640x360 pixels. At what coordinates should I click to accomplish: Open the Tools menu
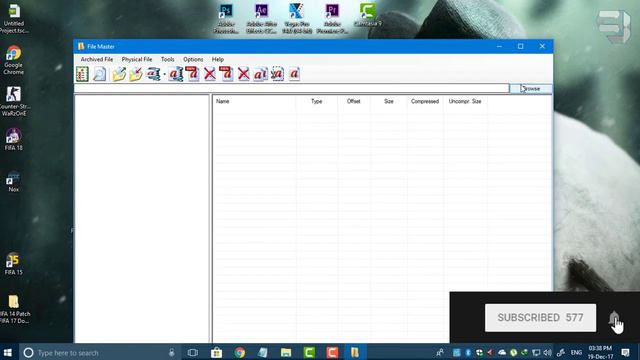pyautogui.click(x=167, y=59)
